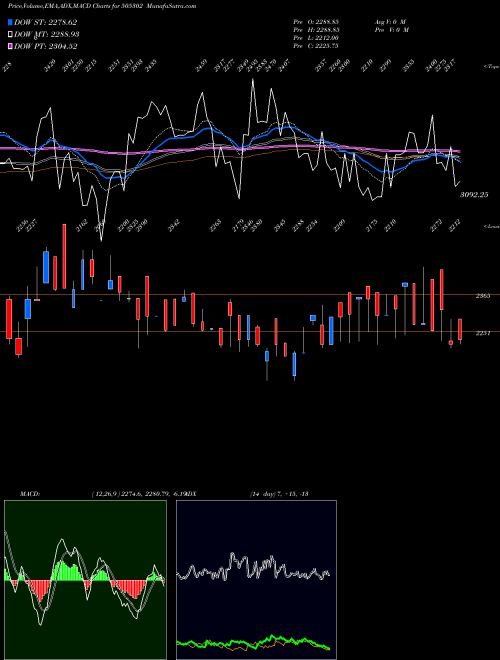This screenshot has height=660, width=500.
Task: Click the 'Pre V: 0 M' volume text
Action: [391, 29]
